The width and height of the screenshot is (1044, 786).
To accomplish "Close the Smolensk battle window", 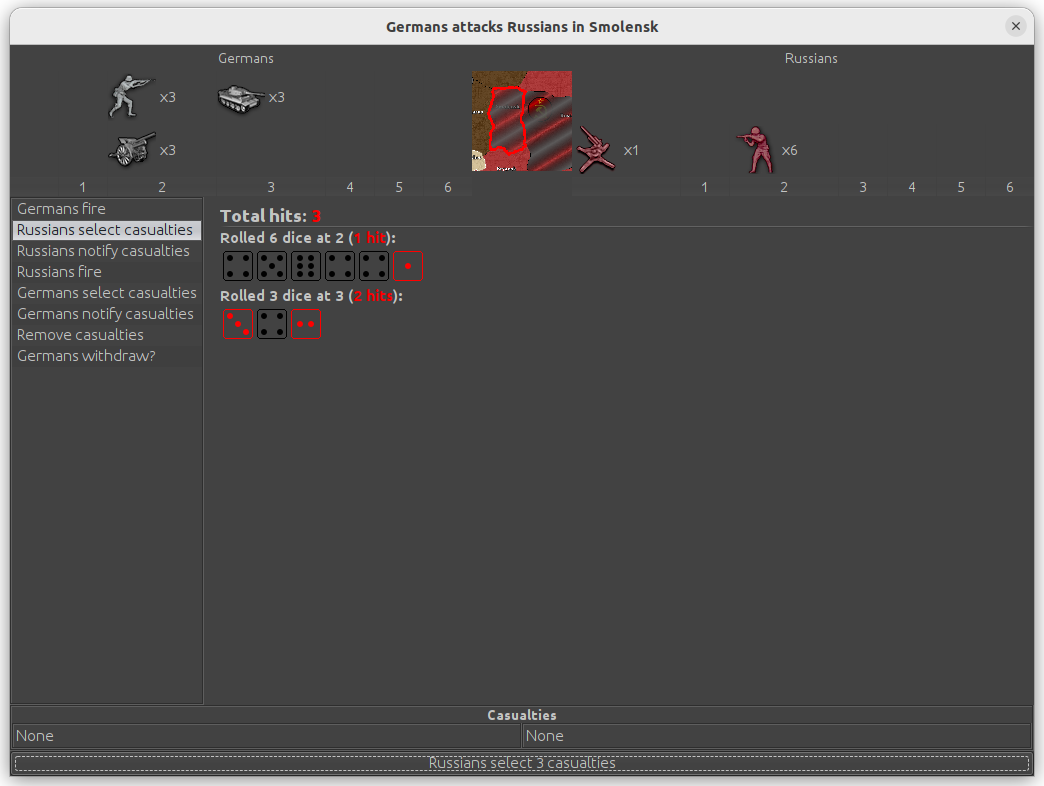I will point(1016,26).
